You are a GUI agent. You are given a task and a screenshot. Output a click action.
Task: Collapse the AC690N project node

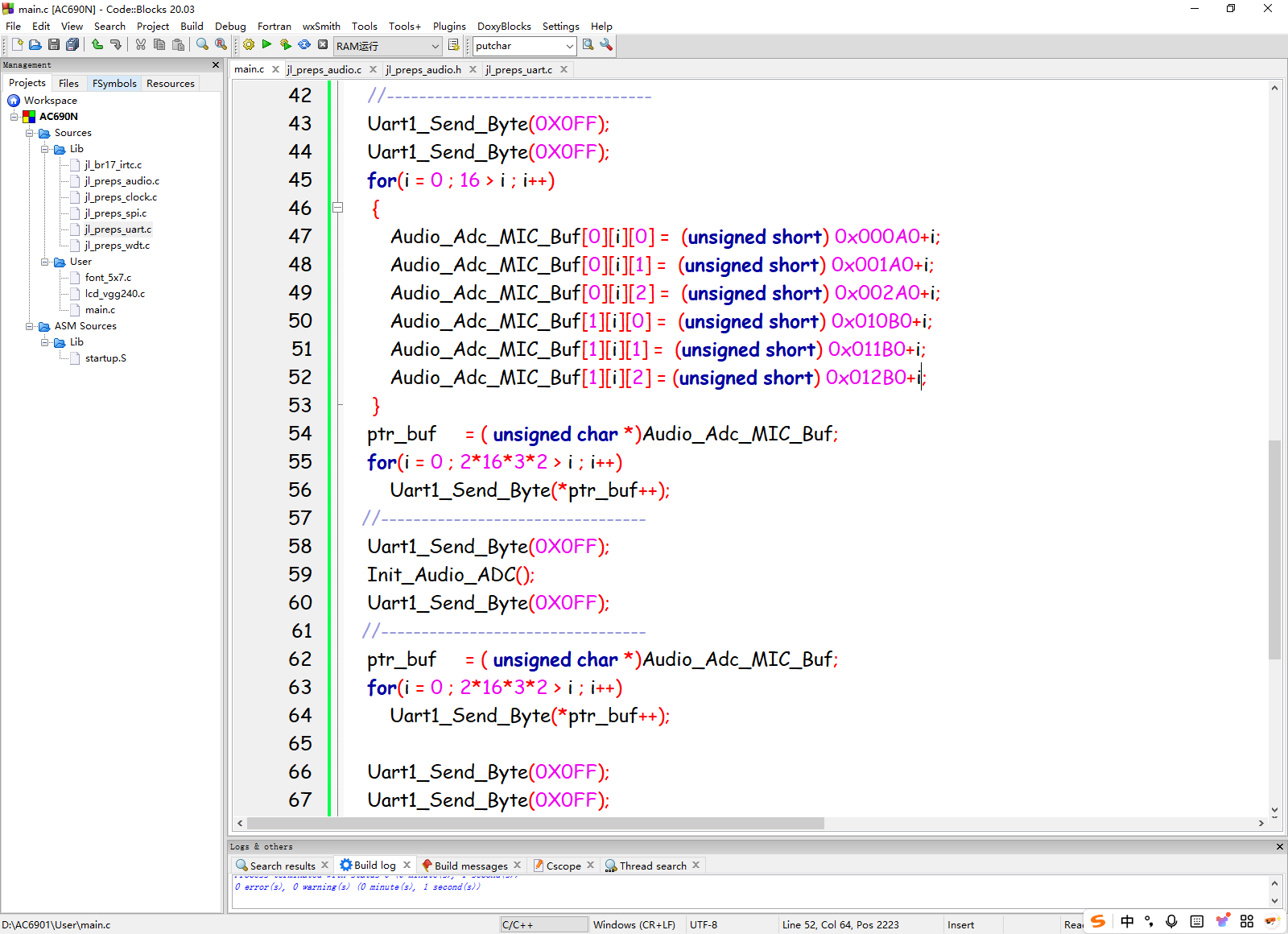(14, 117)
